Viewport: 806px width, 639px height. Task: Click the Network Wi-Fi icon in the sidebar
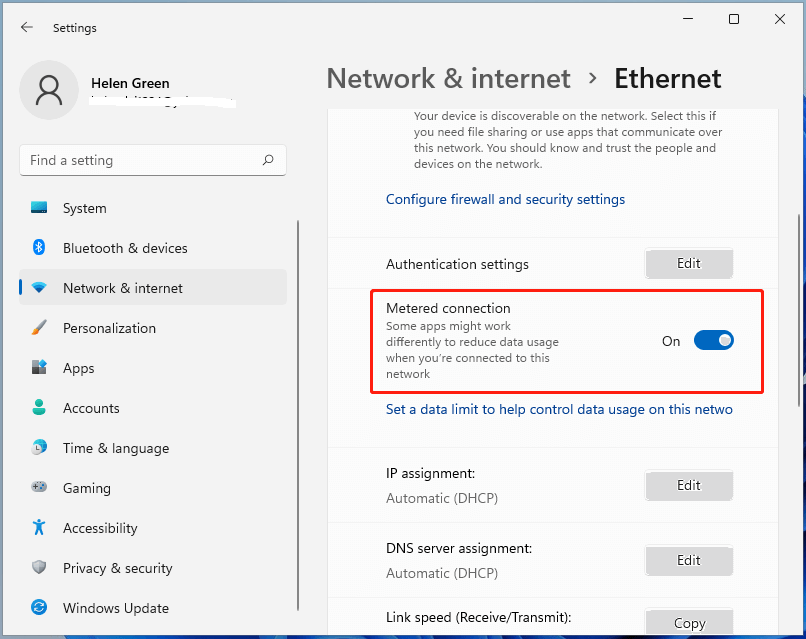coord(39,287)
